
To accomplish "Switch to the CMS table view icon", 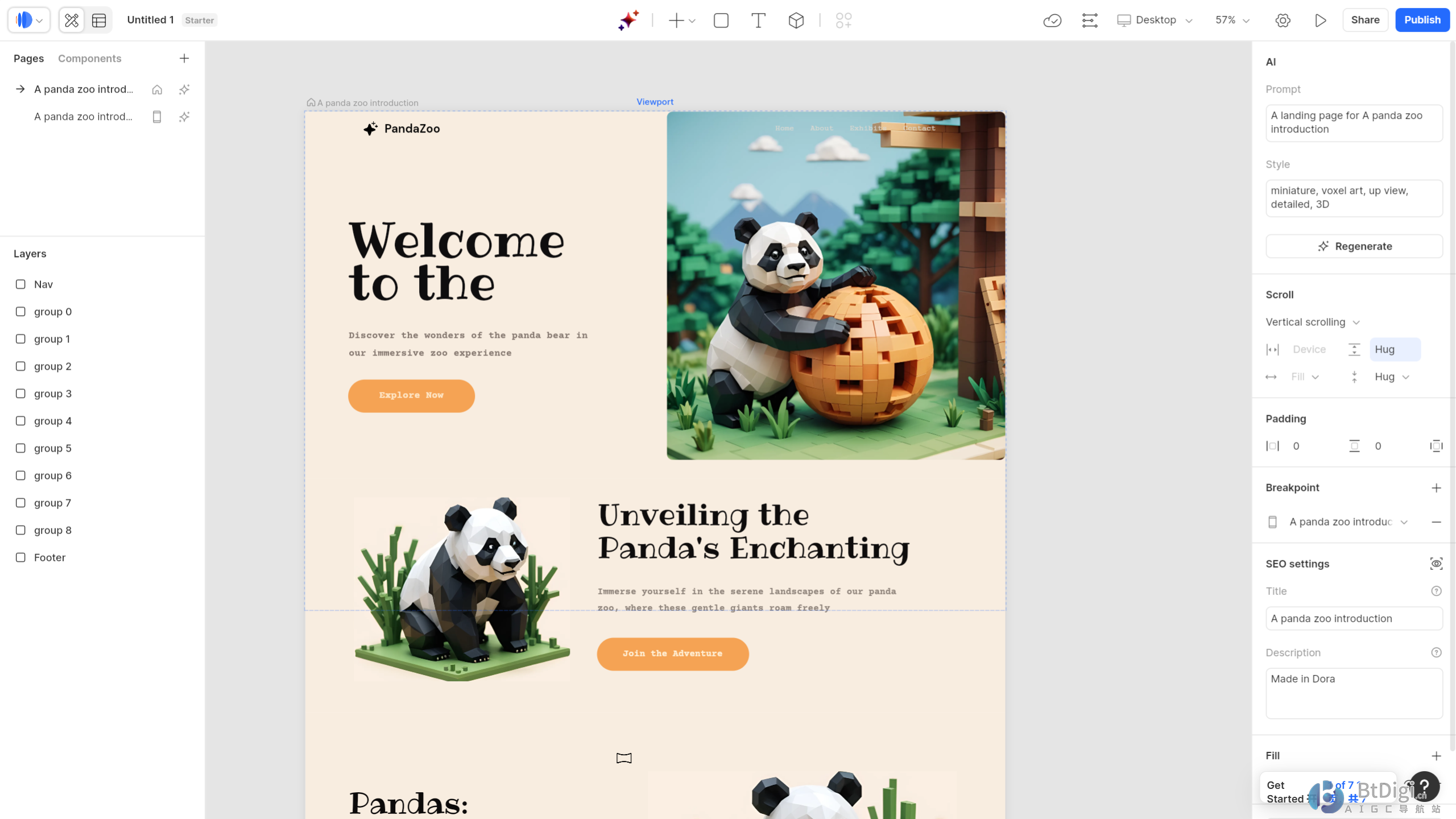I will [x=99, y=20].
